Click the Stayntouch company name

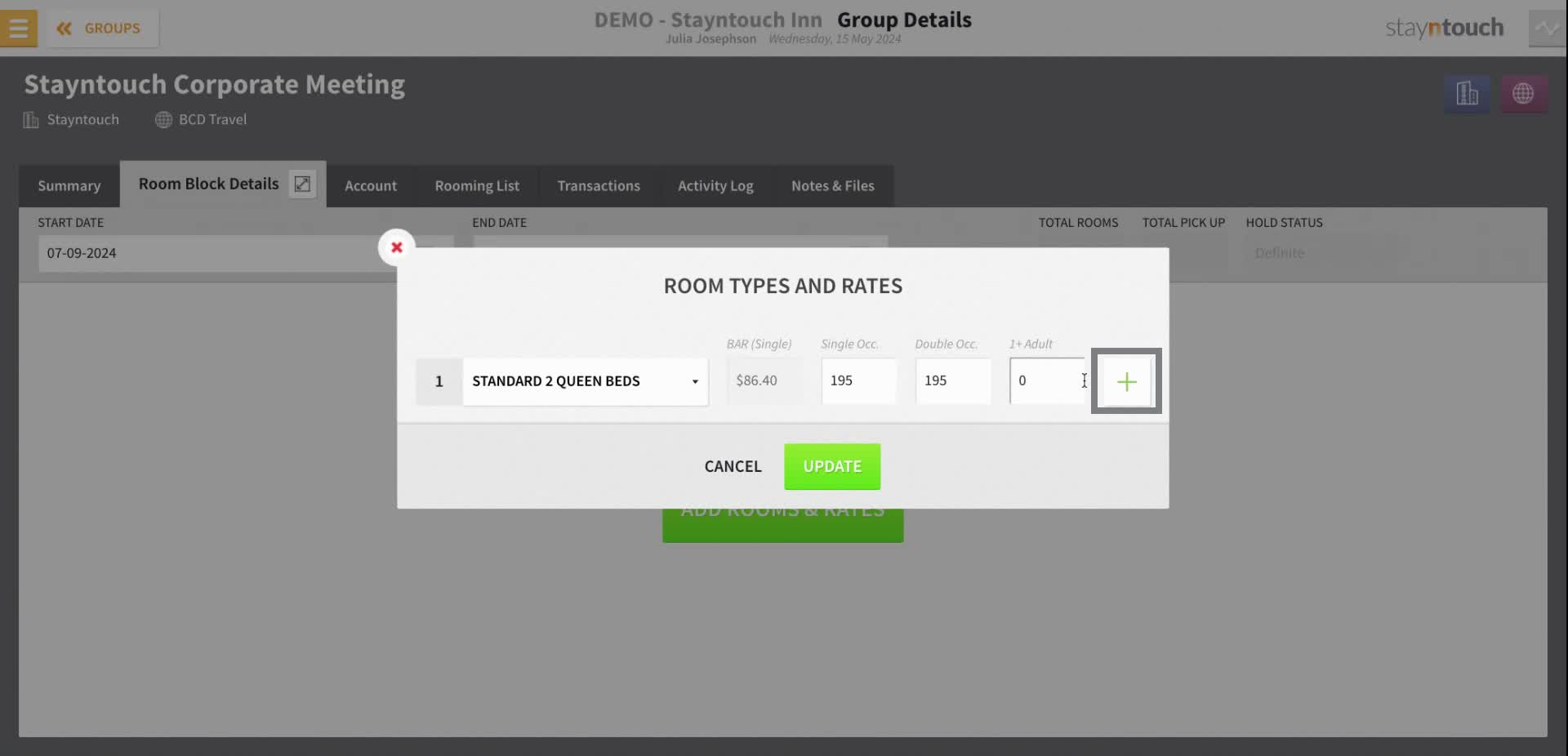click(x=82, y=120)
